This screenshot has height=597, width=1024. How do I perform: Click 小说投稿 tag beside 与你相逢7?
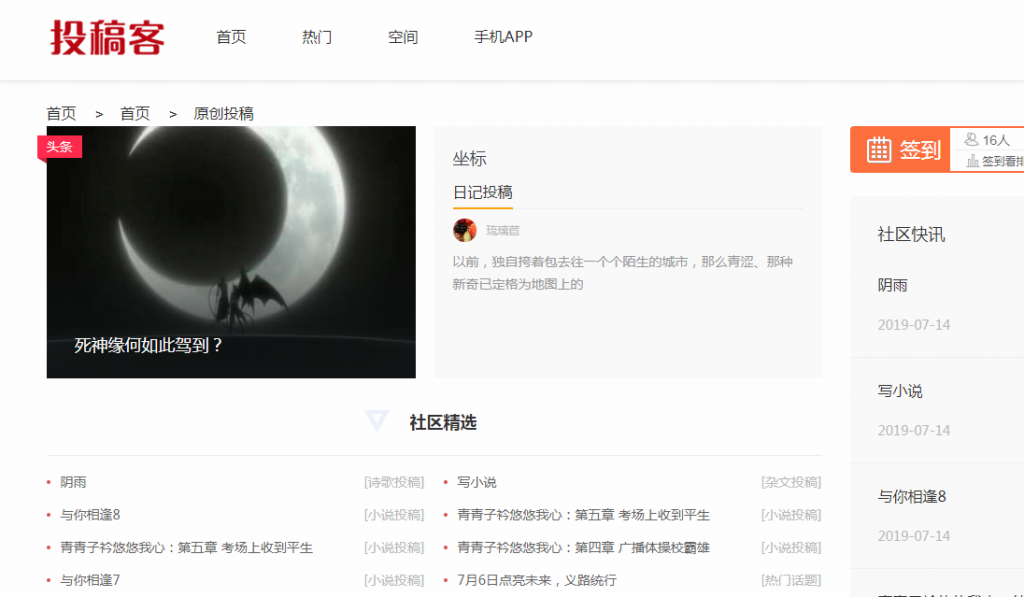pyautogui.click(x=394, y=580)
